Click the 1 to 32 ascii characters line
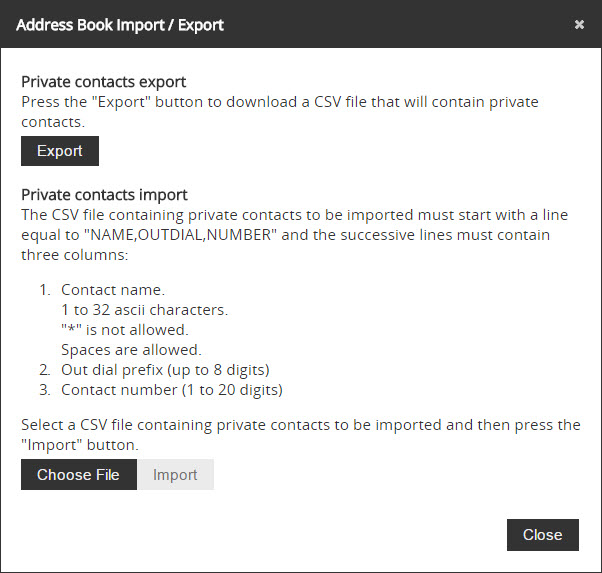 [144, 310]
